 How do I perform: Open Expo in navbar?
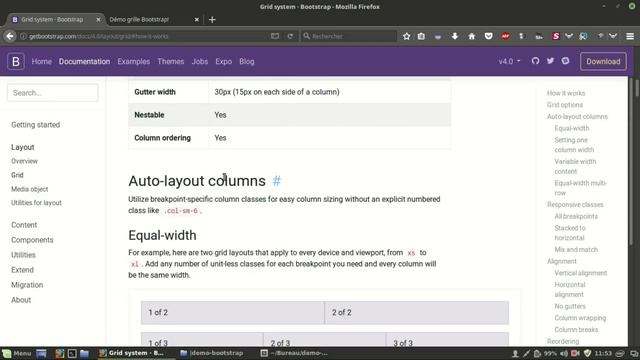tap(224, 61)
